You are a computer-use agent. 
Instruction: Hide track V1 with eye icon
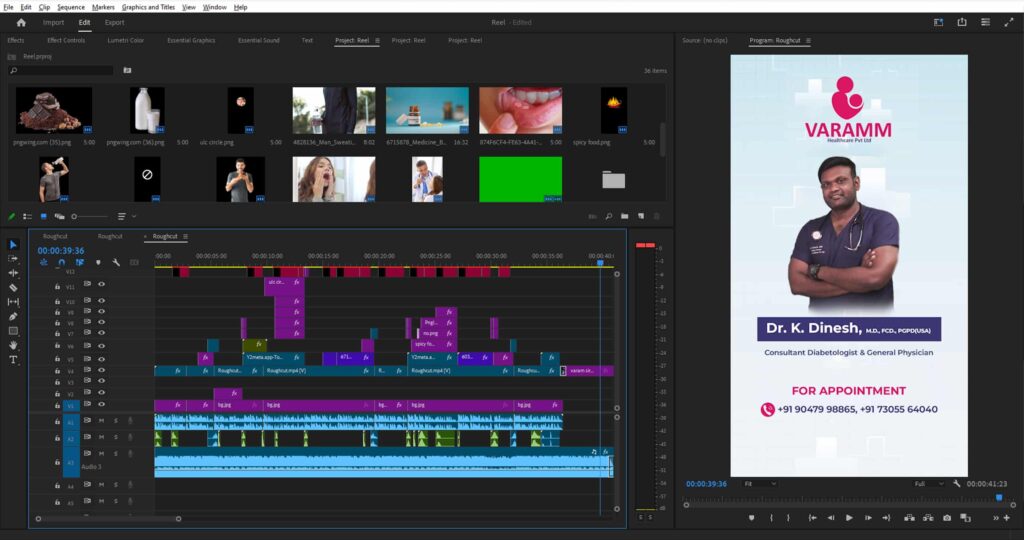pyautogui.click(x=101, y=404)
